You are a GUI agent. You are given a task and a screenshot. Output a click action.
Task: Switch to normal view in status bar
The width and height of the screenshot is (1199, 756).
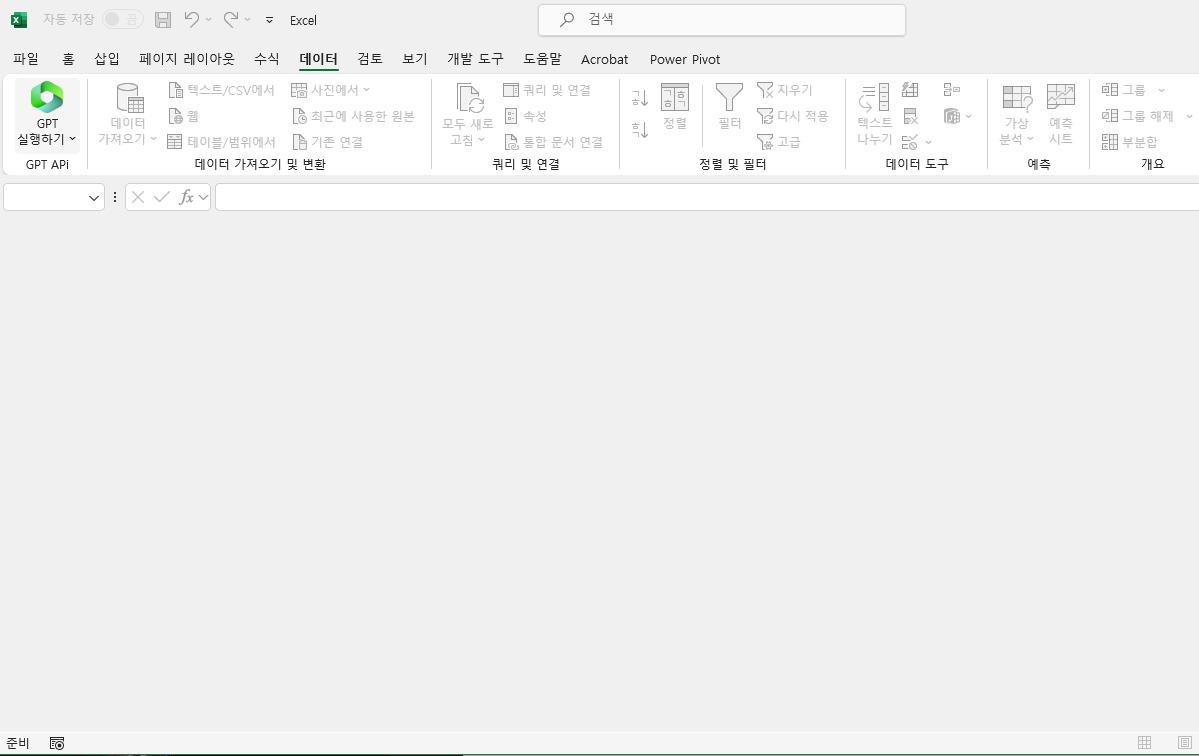[x=1144, y=743]
